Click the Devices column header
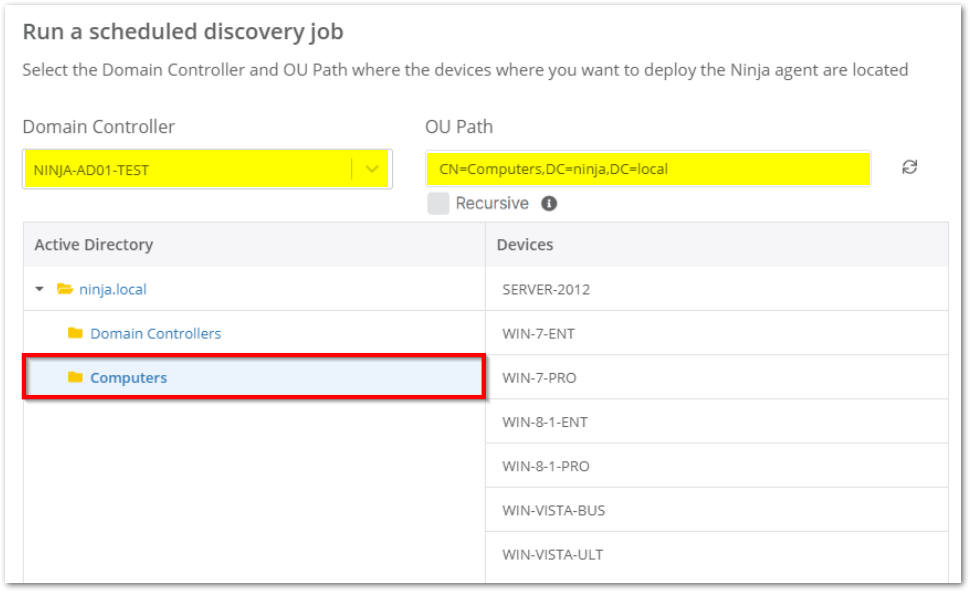Screen dimensions: 970x592 pyautogui.click(x=524, y=244)
